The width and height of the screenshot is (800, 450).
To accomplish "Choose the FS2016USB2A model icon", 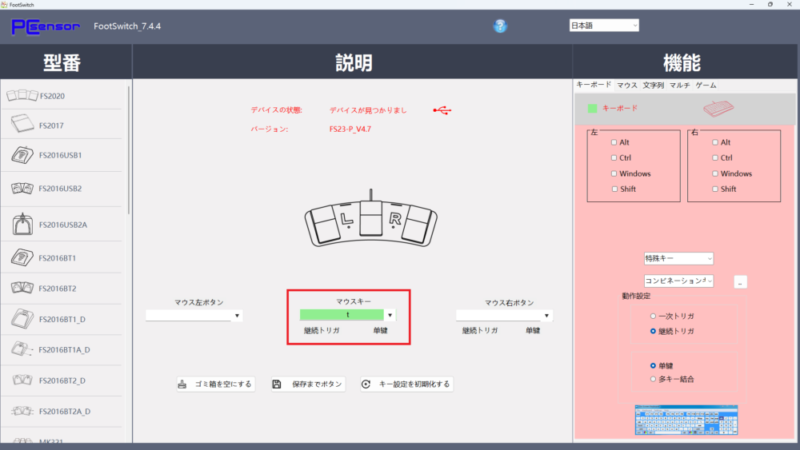I will pos(22,224).
